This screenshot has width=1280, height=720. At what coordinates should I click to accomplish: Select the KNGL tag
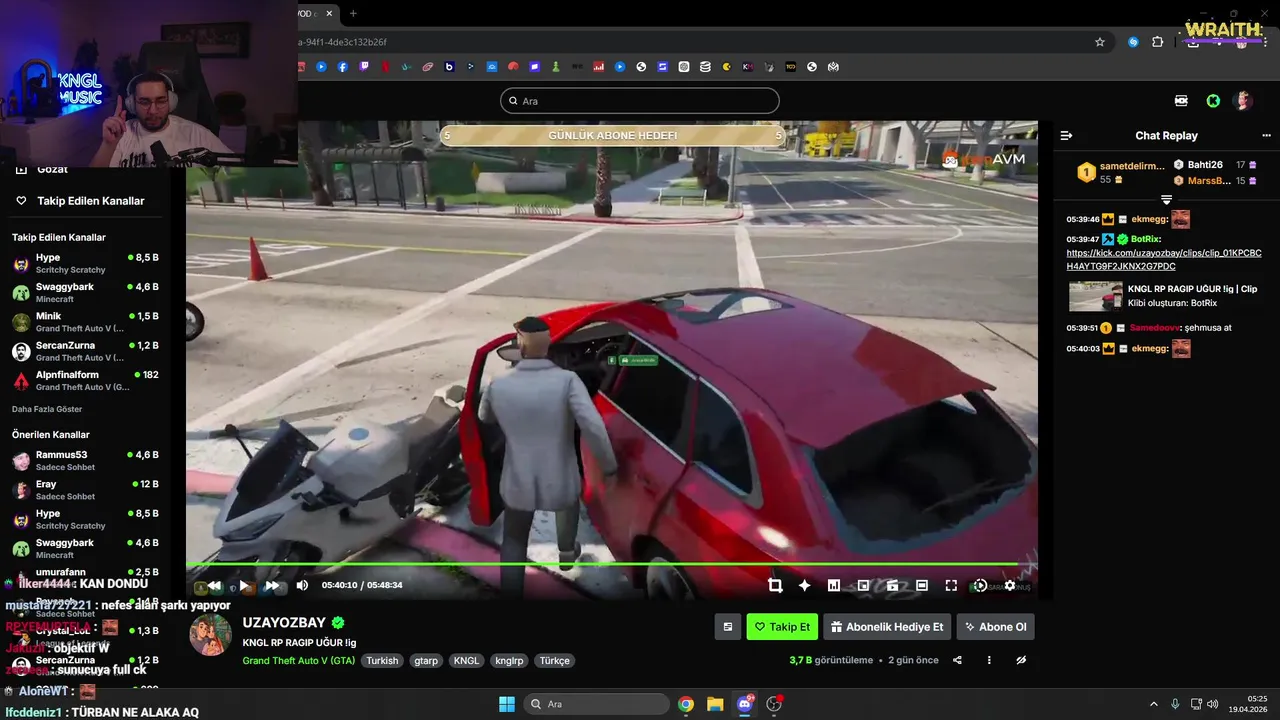466,661
